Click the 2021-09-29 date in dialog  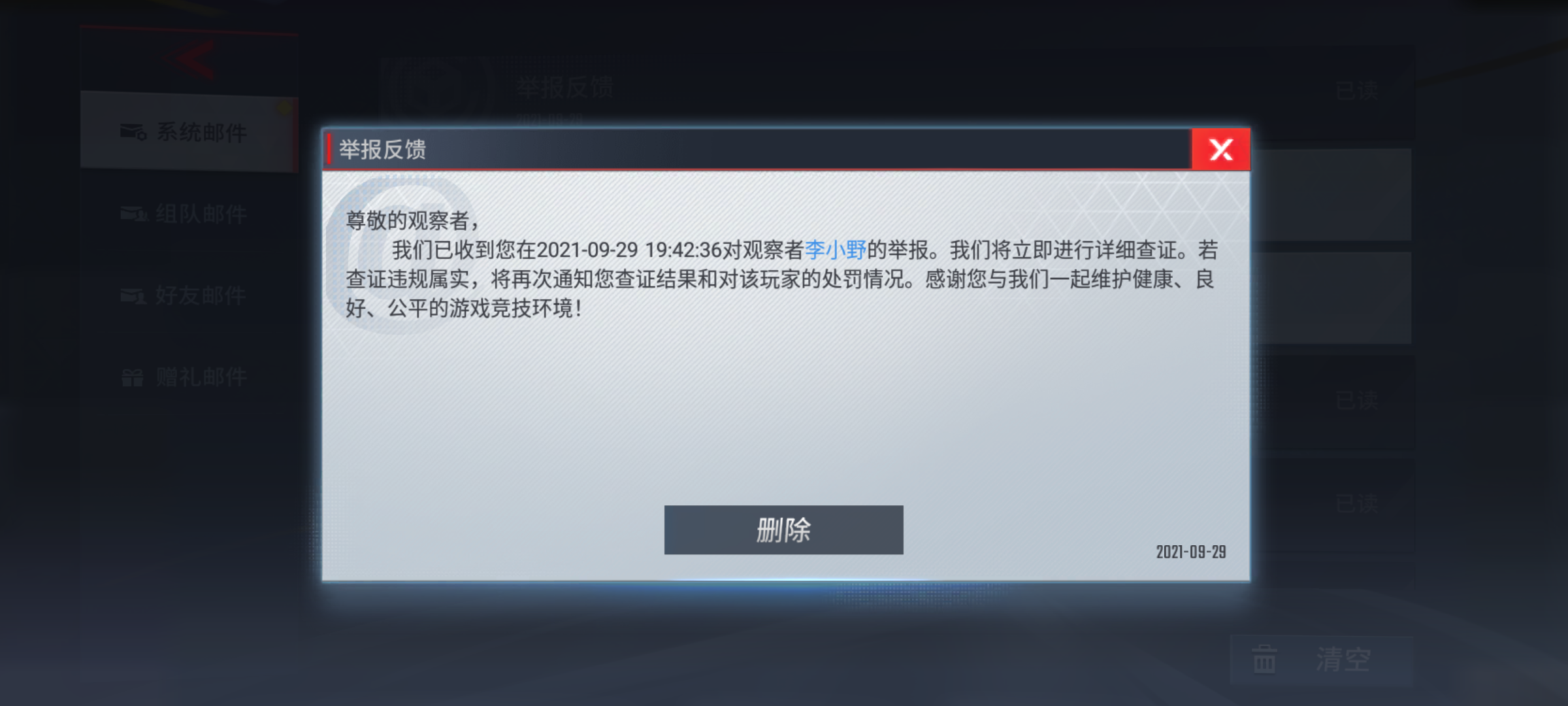1191,552
